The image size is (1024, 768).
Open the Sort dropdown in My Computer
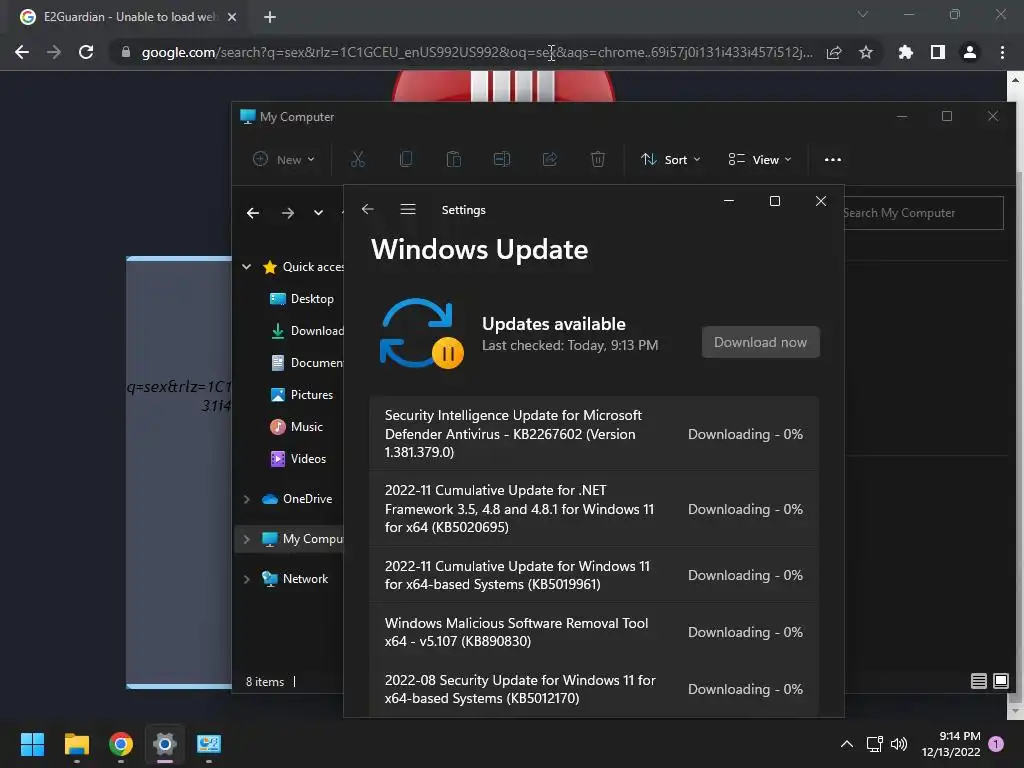[x=671, y=159]
